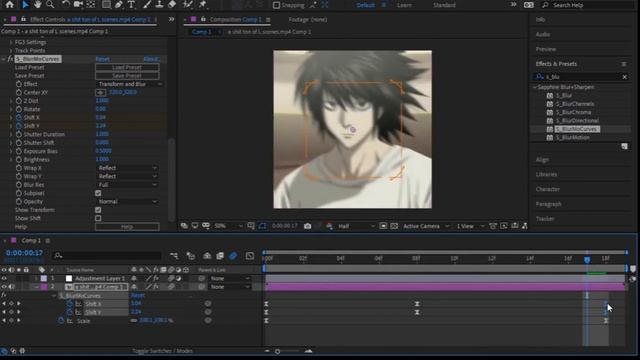Image resolution: width=640 pixels, height=360 pixels.
Task: Click Reset link for S_BlurMoCurves effect
Action: (x=102, y=59)
